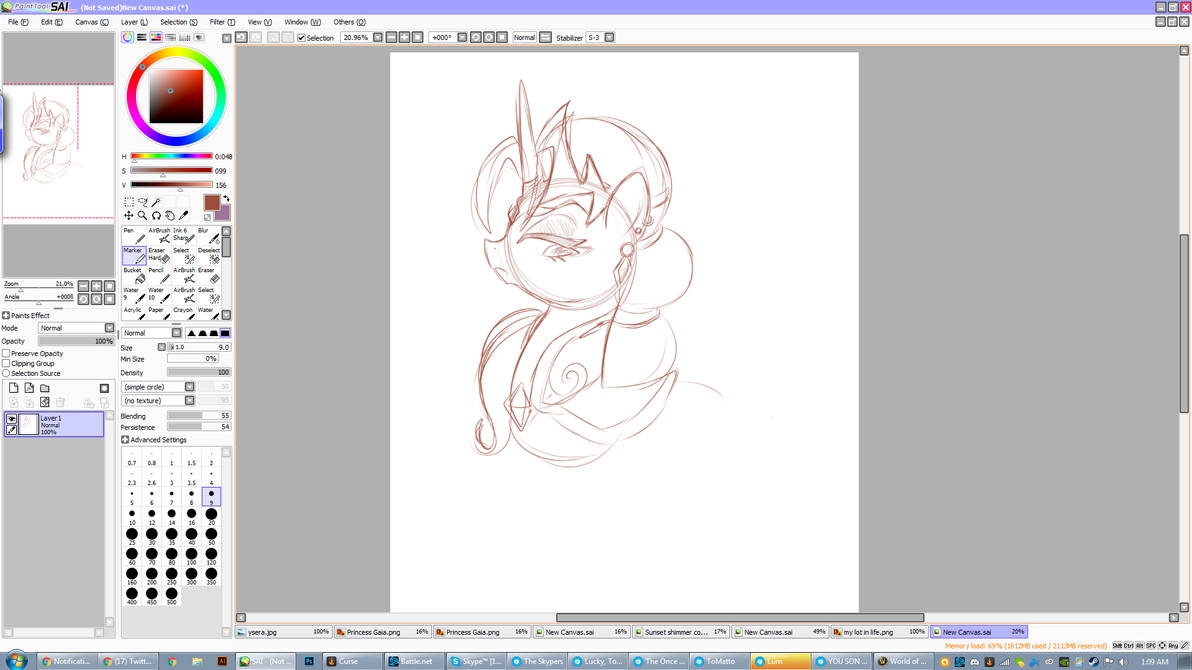Enable Selection Source
Screen dimensions: 1192x670
[x=6, y=373]
